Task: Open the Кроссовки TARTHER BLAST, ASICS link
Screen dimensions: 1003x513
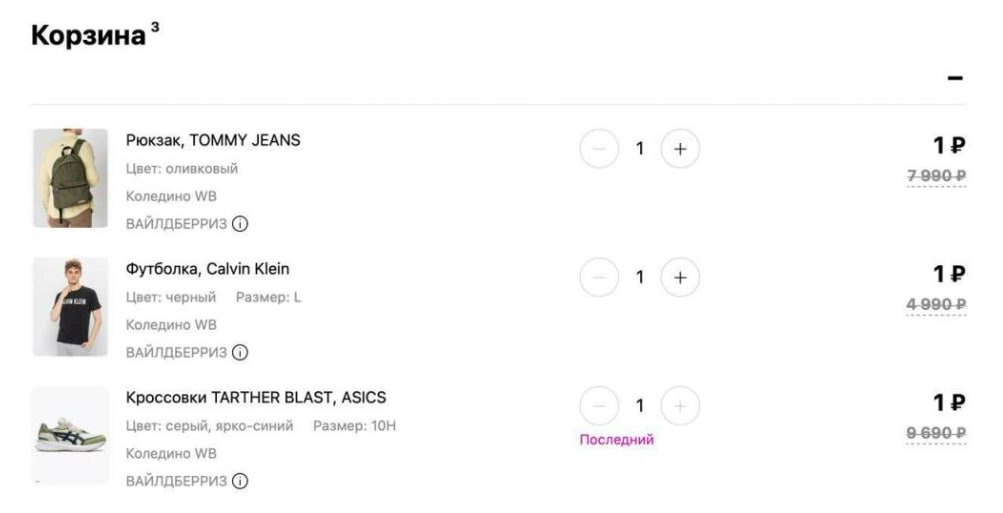Action: tap(256, 397)
